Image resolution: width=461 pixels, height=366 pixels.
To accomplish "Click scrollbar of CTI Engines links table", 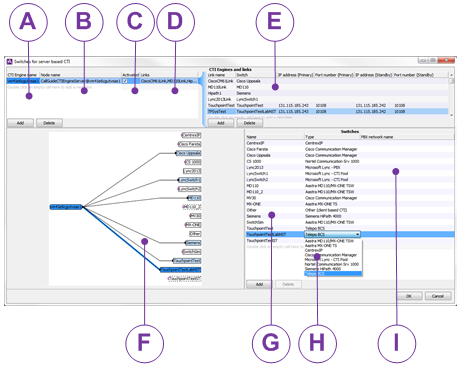I will (452, 95).
